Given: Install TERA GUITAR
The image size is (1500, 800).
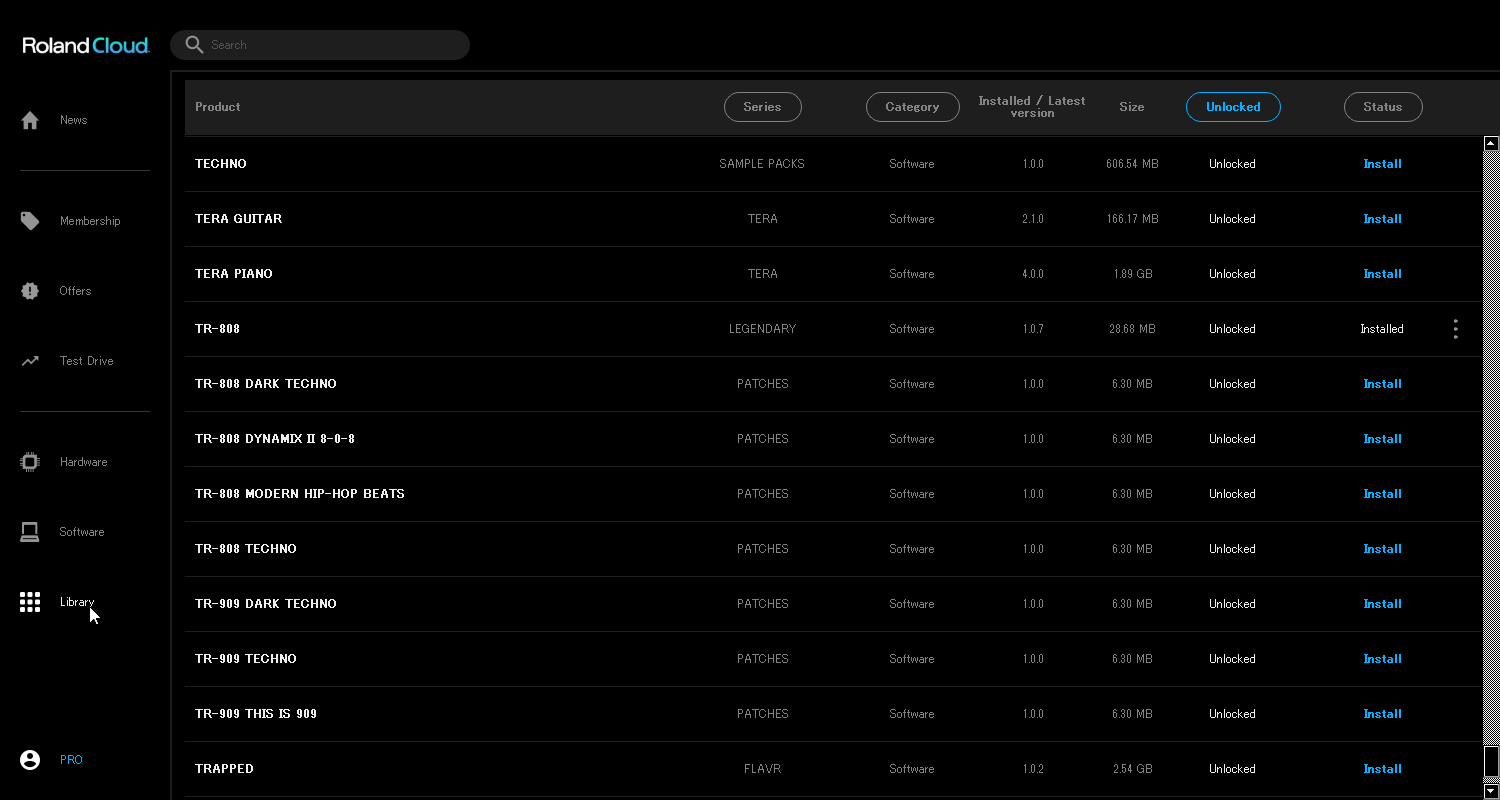Looking at the screenshot, I should coord(1383,219).
